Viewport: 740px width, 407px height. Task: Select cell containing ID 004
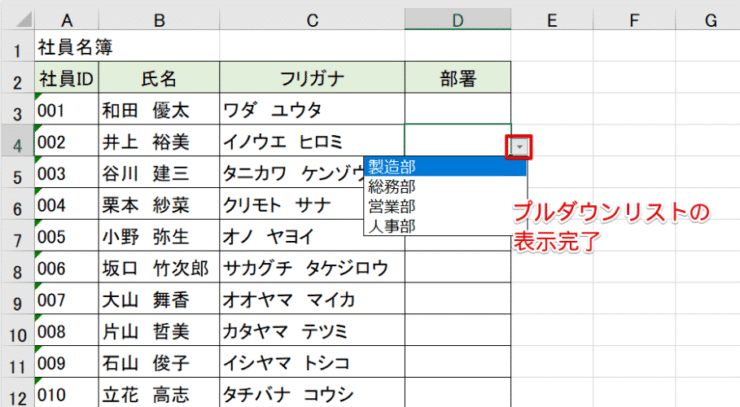[67, 204]
